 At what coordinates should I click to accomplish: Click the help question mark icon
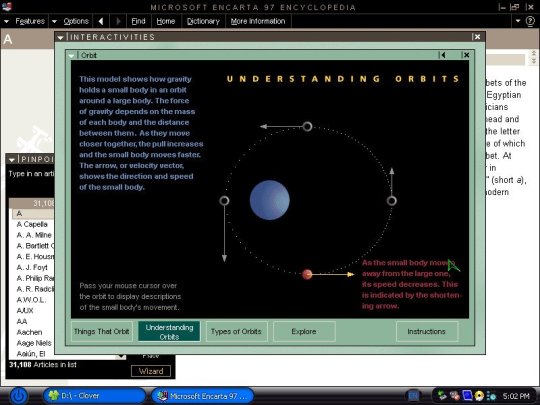tap(530, 21)
